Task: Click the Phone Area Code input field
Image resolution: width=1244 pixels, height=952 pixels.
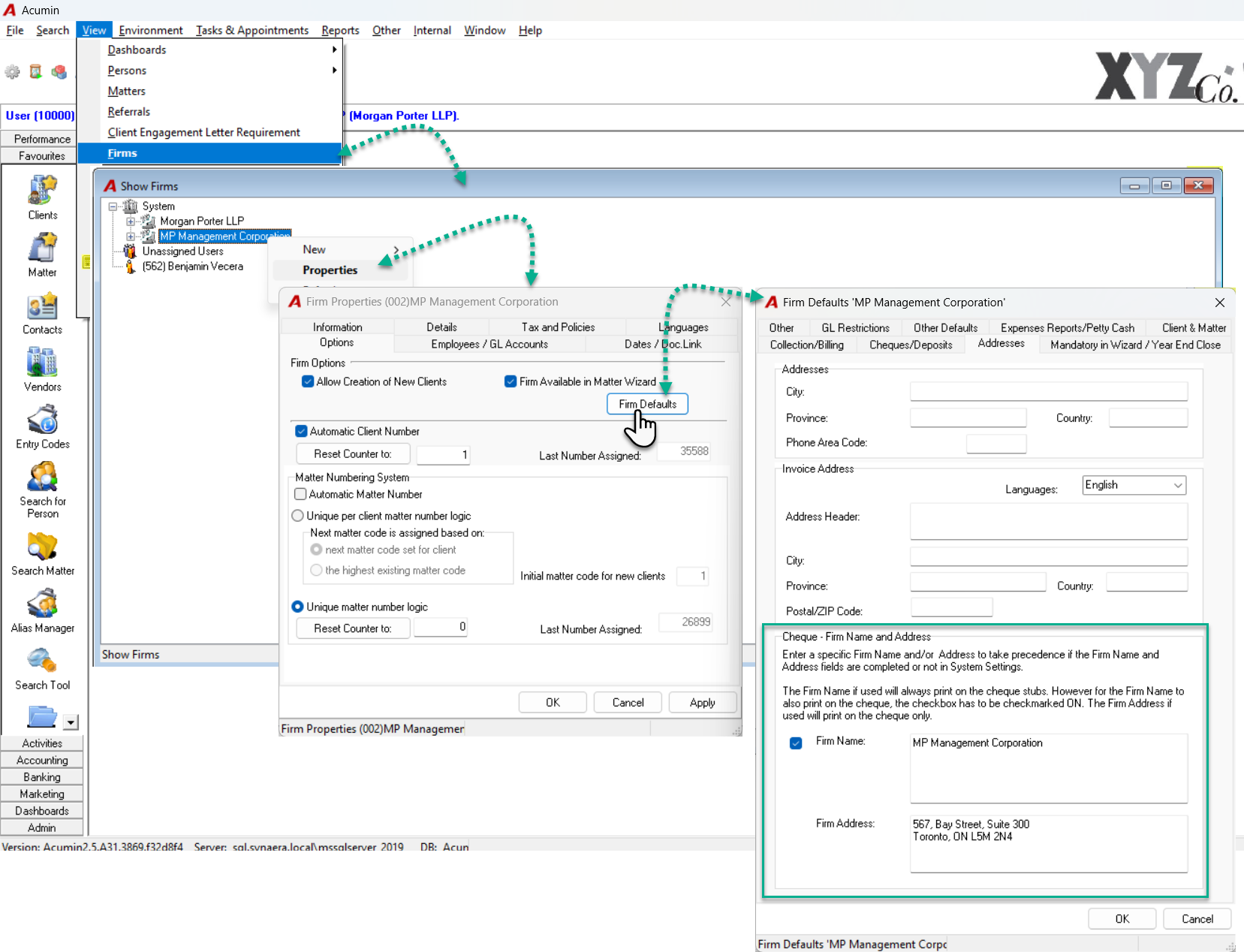Action: tap(996, 443)
